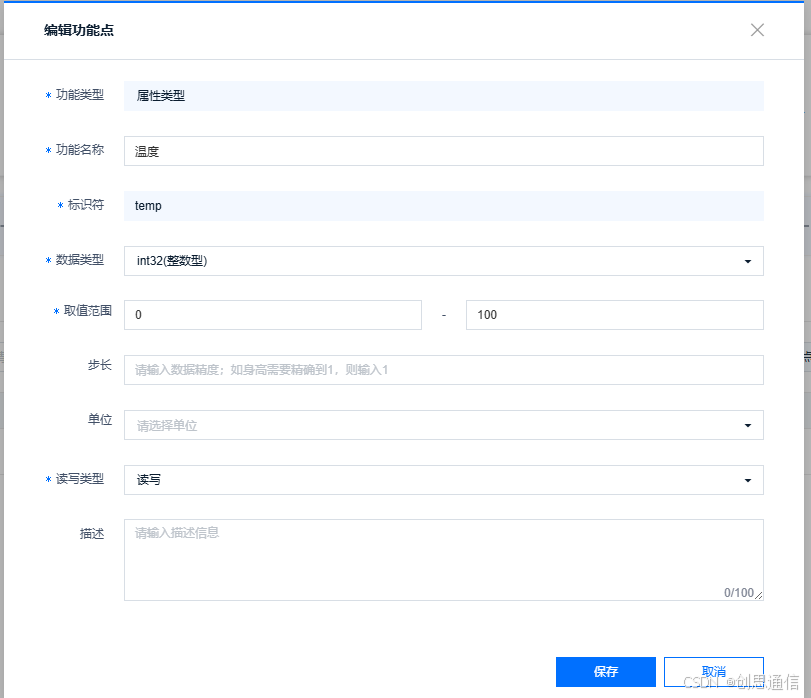This screenshot has width=811, height=698.
Task: Click the 0/100 character counter
Action: [x=740, y=592]
